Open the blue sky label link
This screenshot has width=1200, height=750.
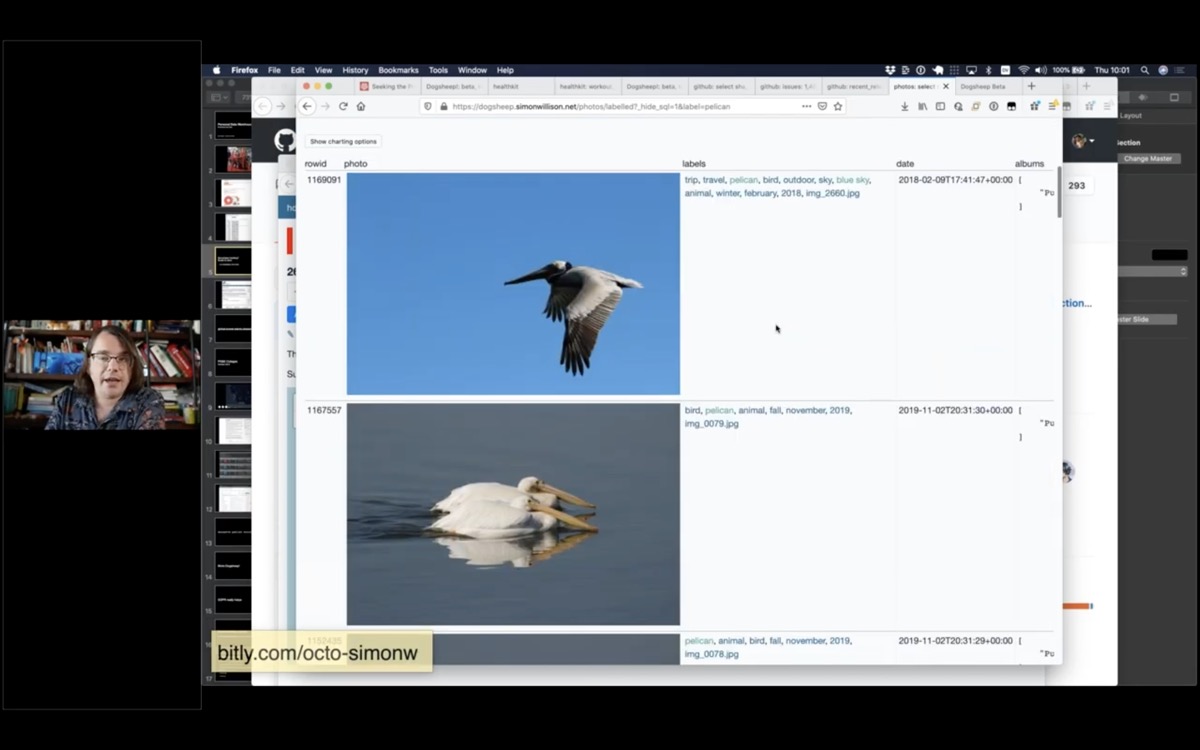click(852, 180)
